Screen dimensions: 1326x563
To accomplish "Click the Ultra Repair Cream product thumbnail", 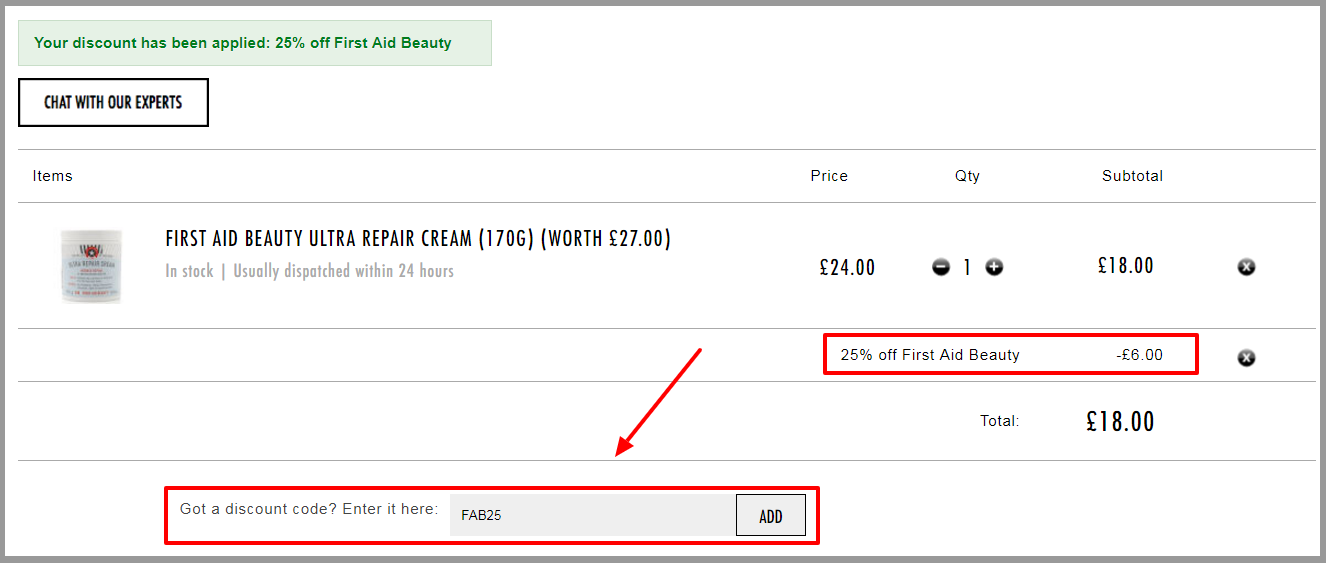I will point(91,266).
